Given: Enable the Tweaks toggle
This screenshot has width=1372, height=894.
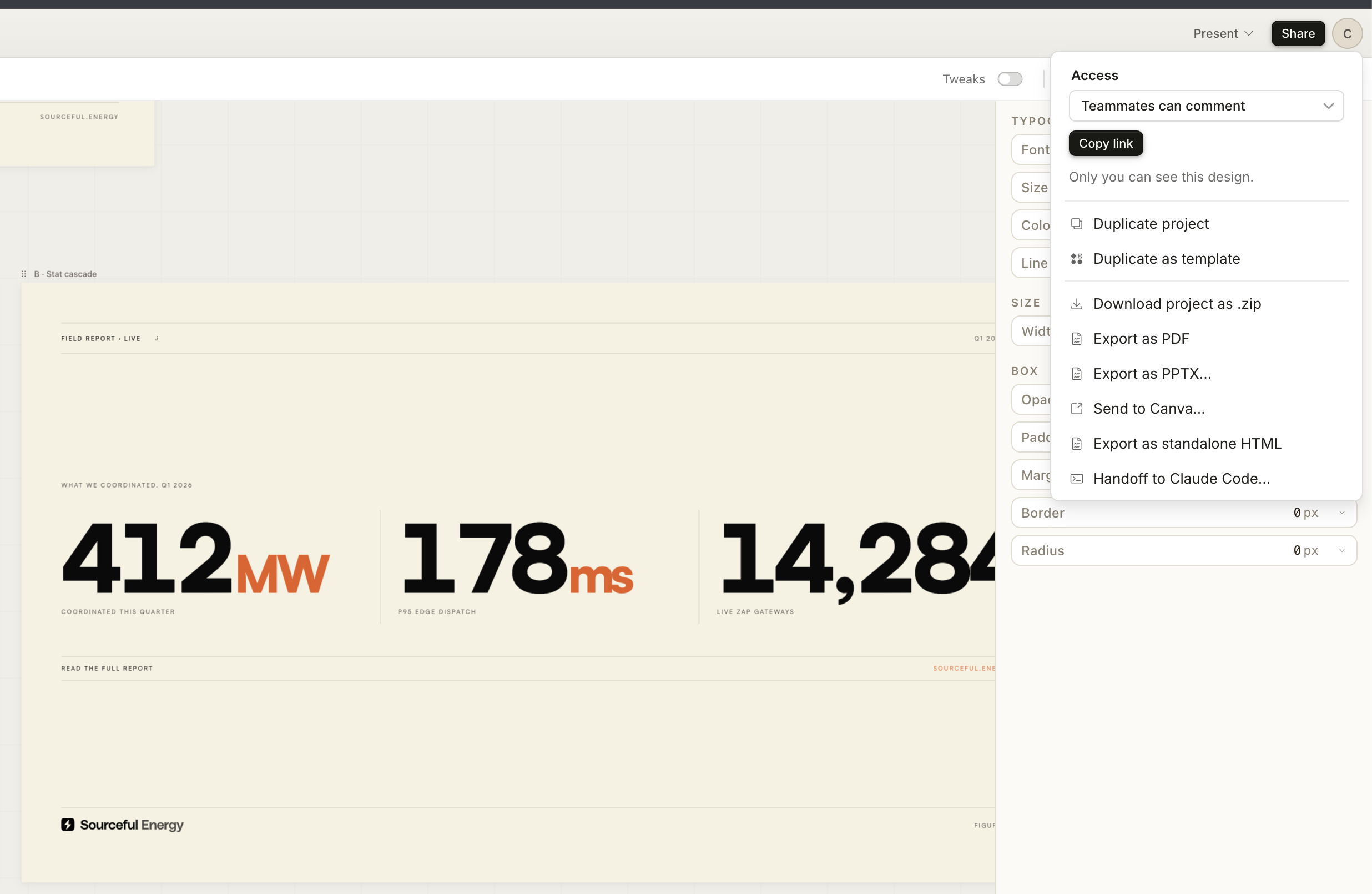Looking at the screenshot, I should coord(1010,79).
